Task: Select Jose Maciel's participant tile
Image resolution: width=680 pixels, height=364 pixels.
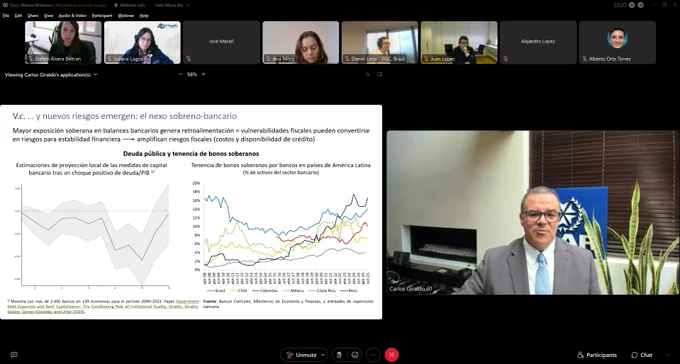Action: (x=221, y=43)
